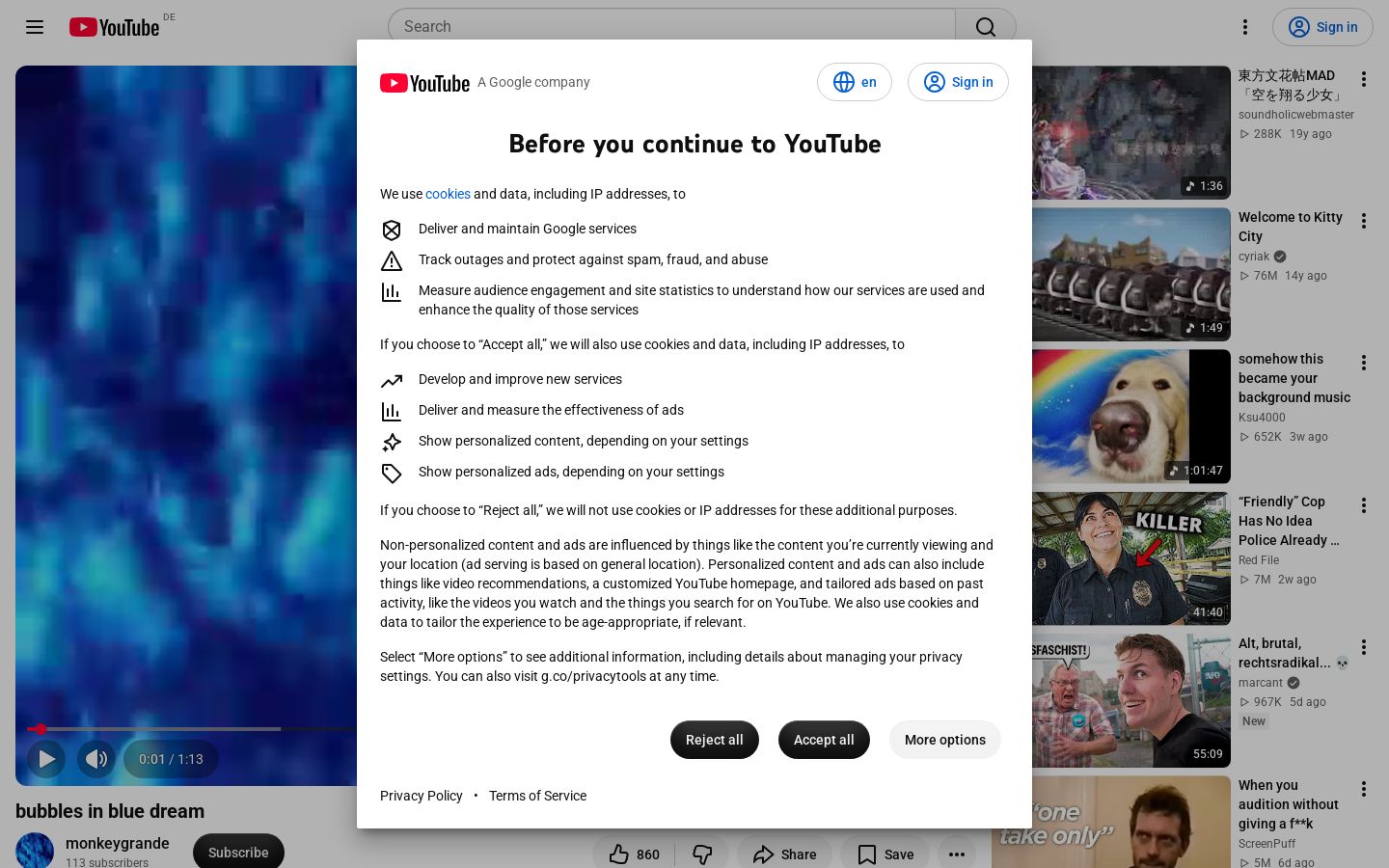Click YouTube logo in the consent dialog
This screenshot has height=868, width=1389.
(424, 83)
